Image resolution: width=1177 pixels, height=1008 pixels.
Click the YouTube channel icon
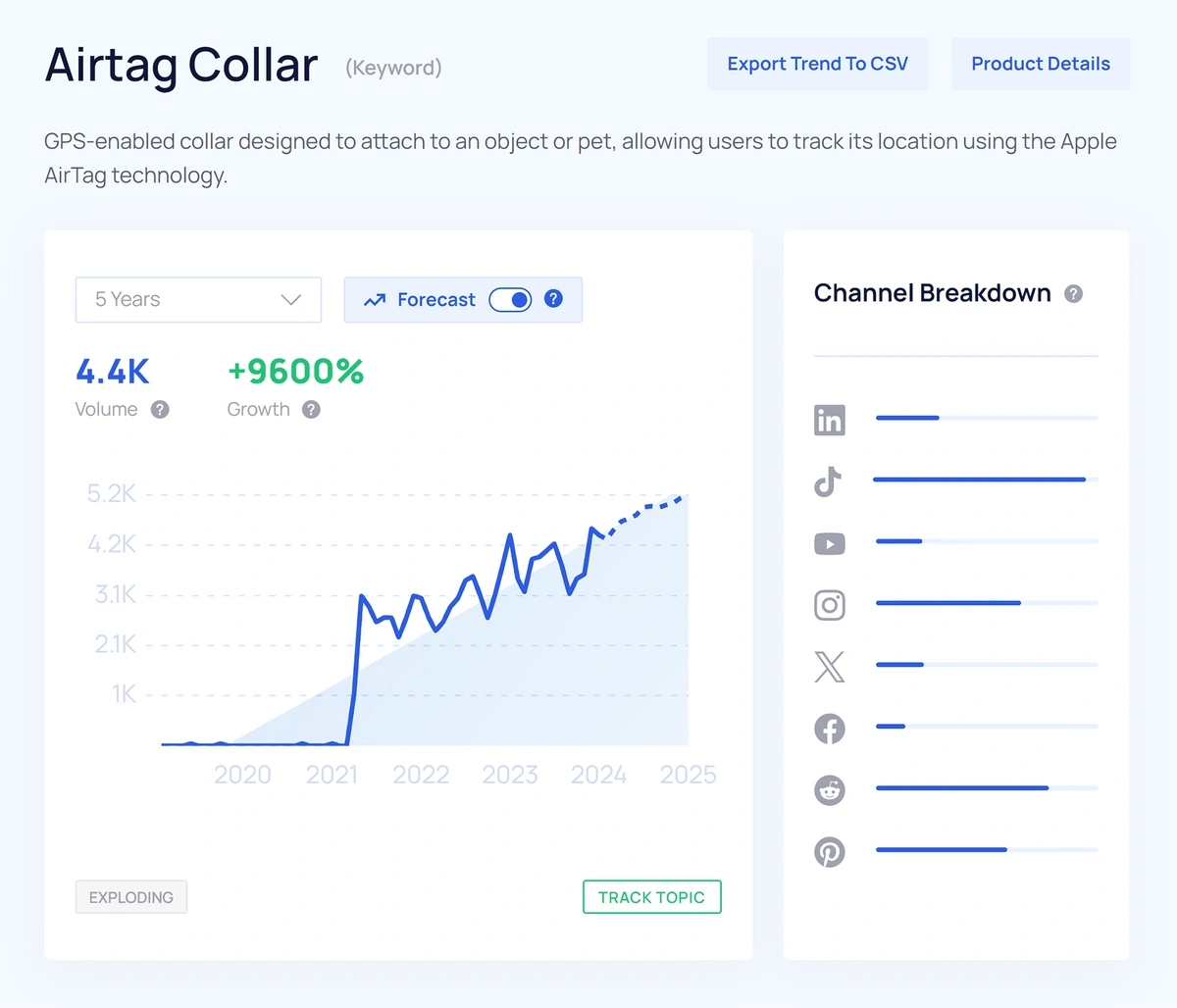click(x=830, y=544)
